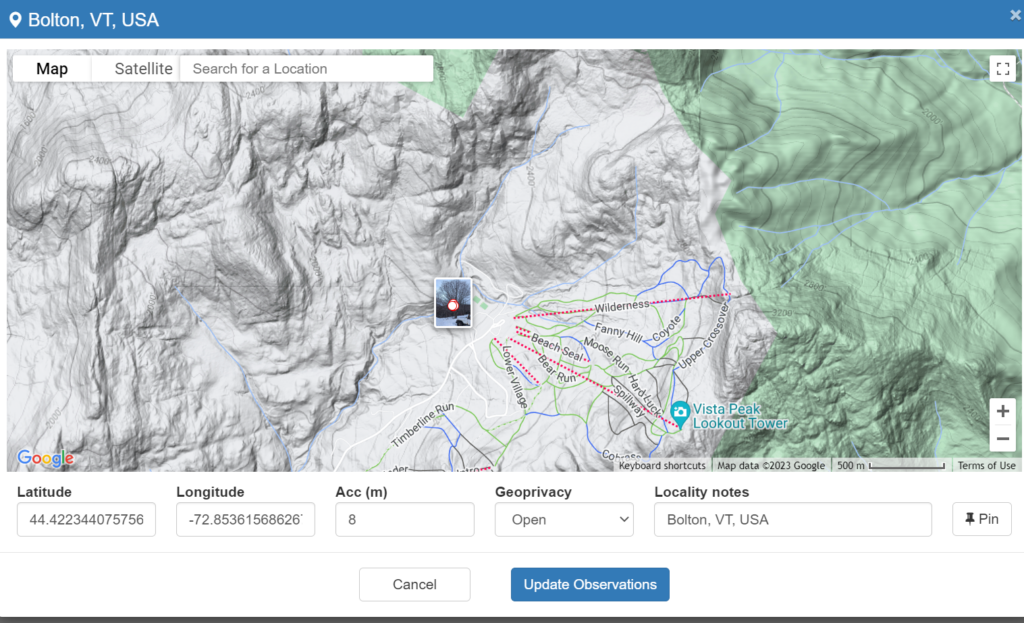Focus the Search for a Location field
Image resolution: width=1024 pixels, height=623 pixels.
click(306, 69)
